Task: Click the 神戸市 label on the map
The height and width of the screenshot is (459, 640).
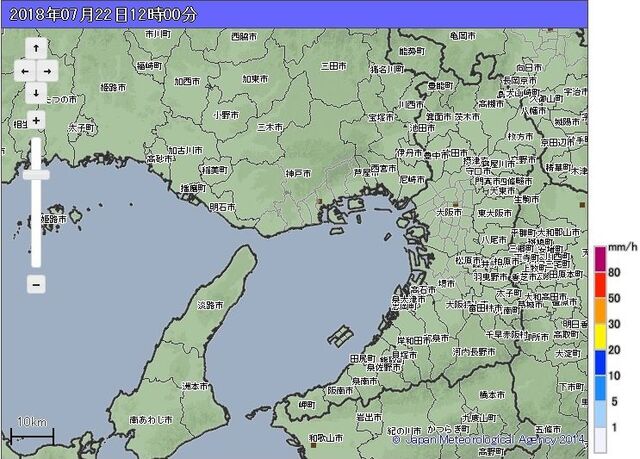Action: click(x=298, y=174)
